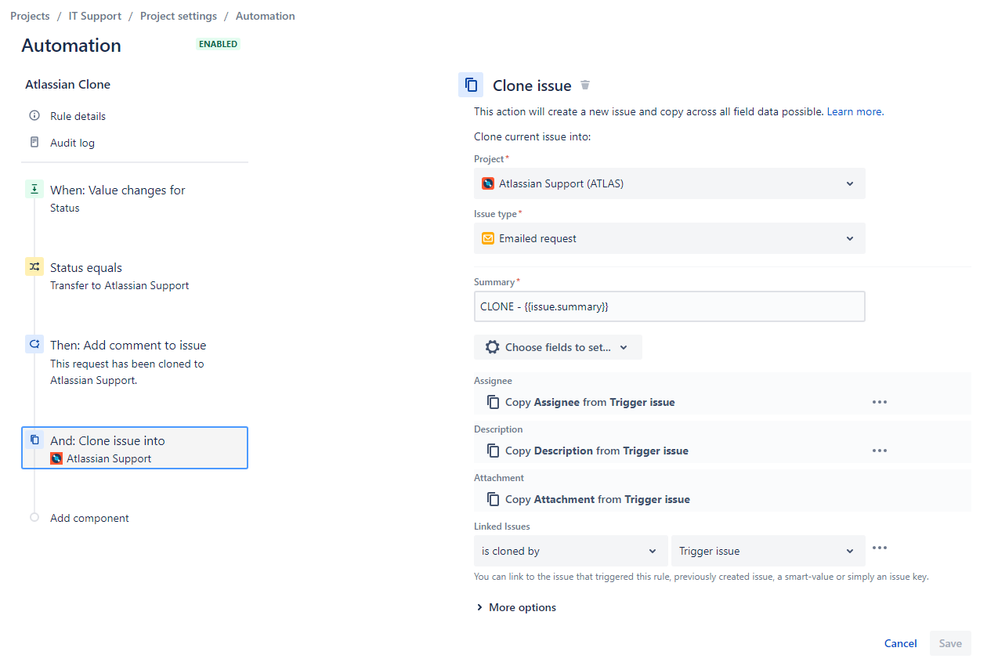Click the ATLAS project avatar in Project field

point(488,183)
